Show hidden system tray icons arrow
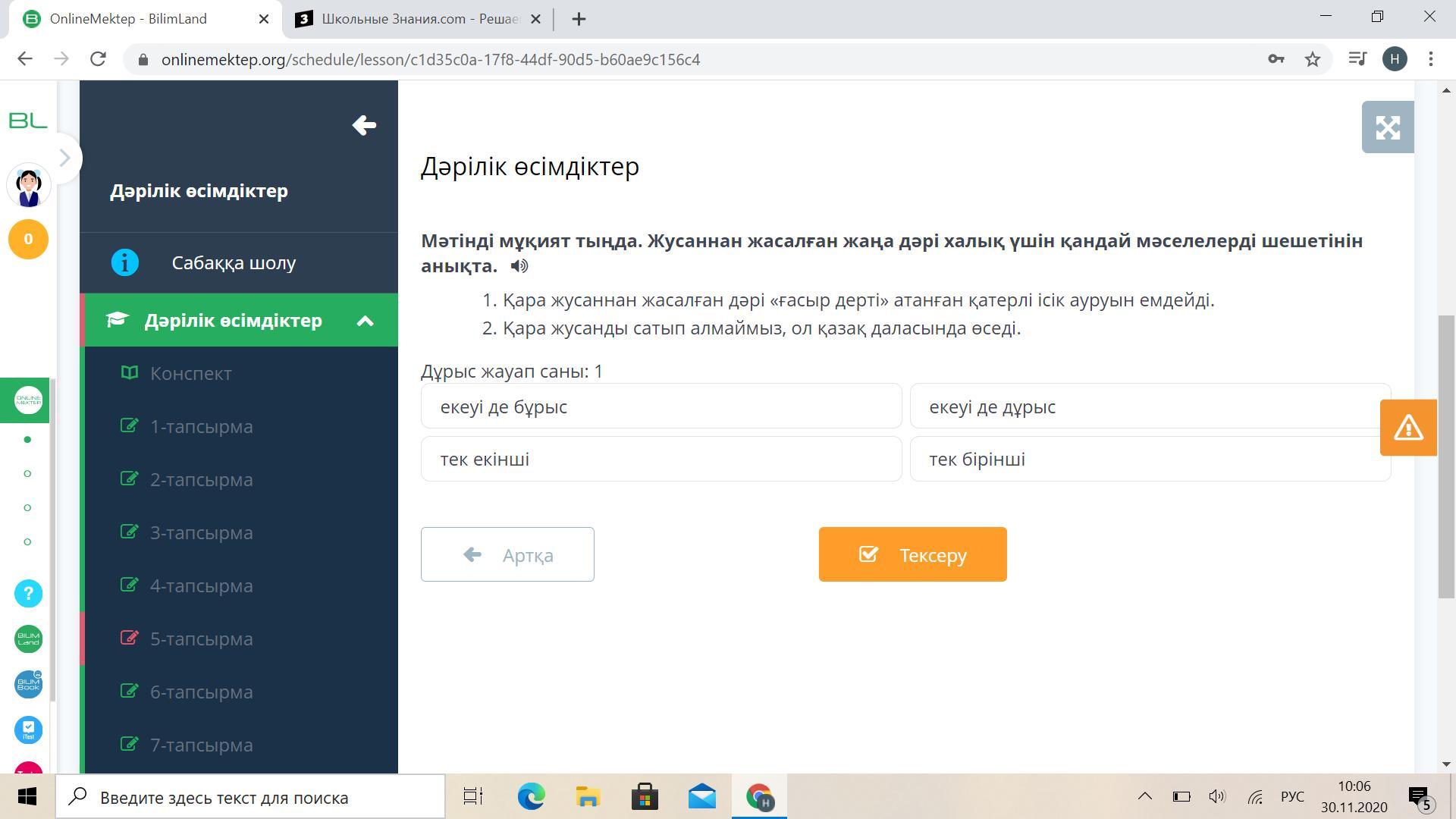This screenshot has height=819, width=1456. (x=1144, y=796)
